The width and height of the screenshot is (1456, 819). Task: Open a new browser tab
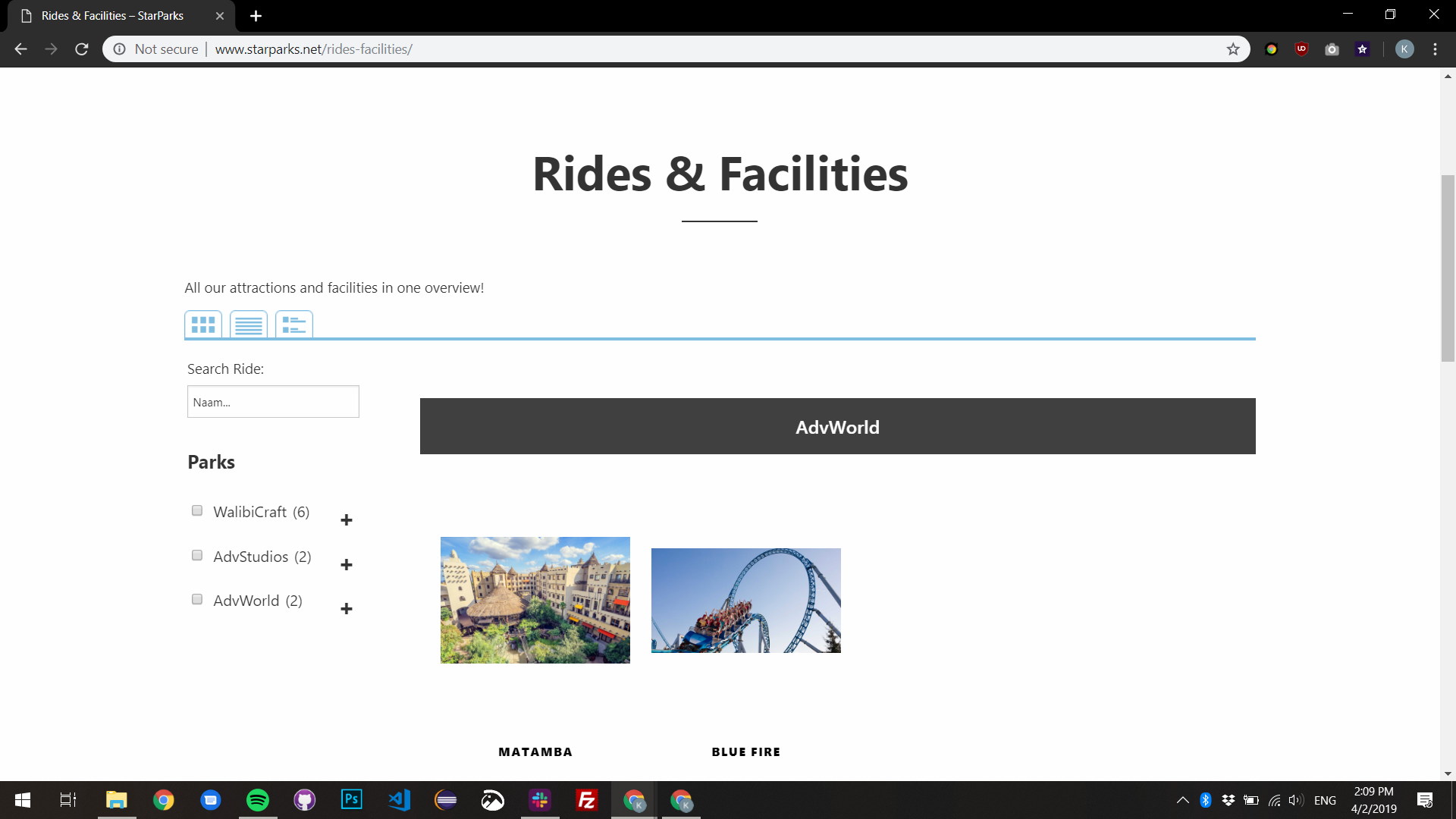(x=256, y=16)
